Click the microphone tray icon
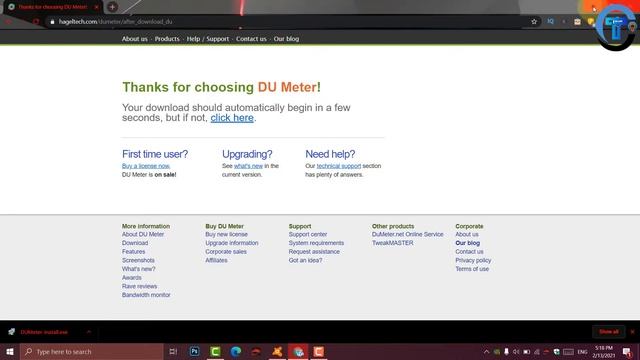The height and width of the screenshot is (360, 640). pos(506,352)
